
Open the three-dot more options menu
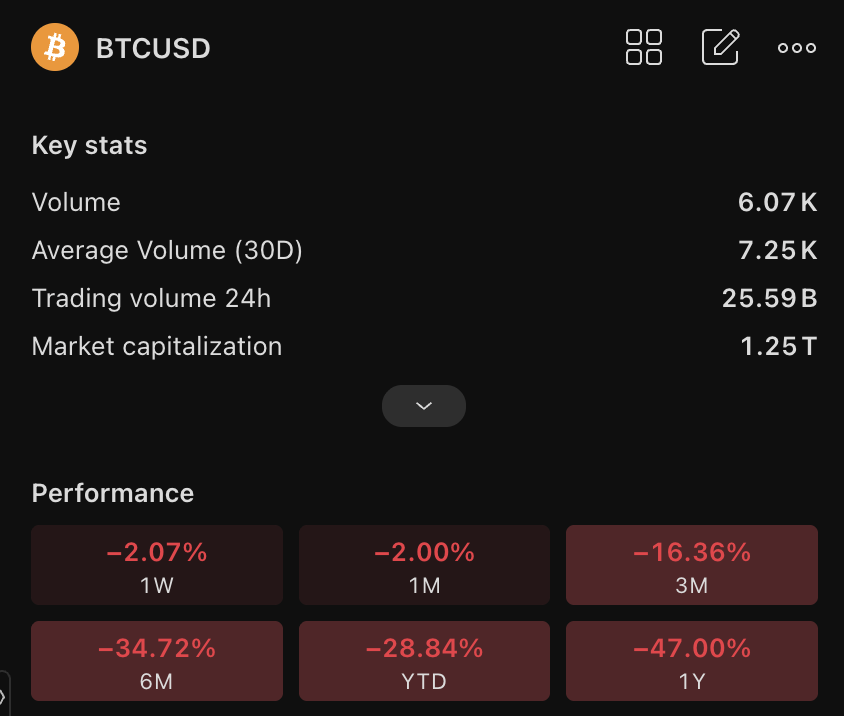pos(797,48)
